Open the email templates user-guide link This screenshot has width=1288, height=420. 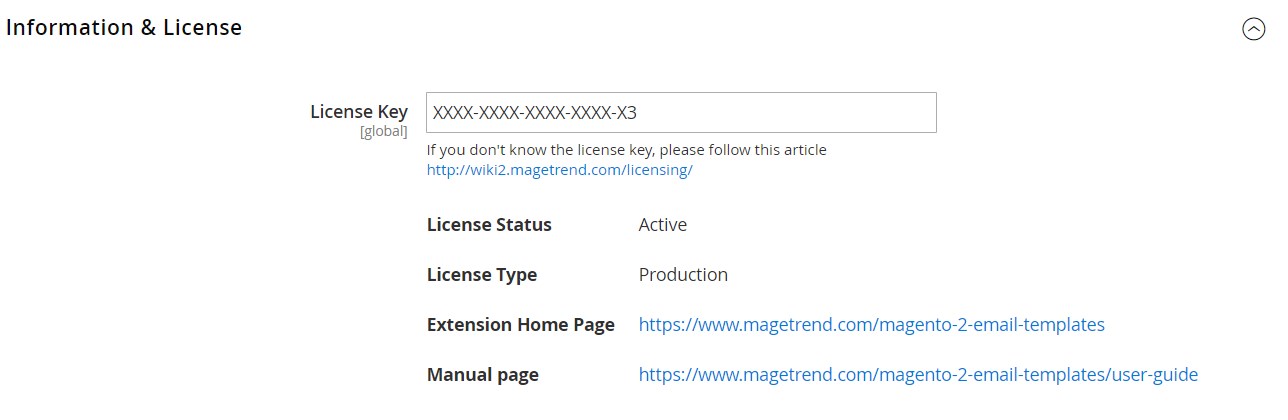pyautogui.click(x=918, y=375)
